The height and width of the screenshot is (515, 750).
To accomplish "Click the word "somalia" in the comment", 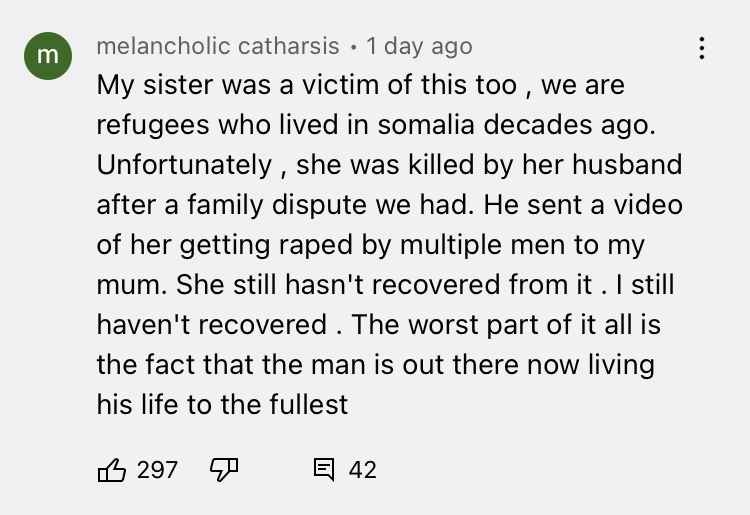I will pyautogui.click(x=432, y=124).
